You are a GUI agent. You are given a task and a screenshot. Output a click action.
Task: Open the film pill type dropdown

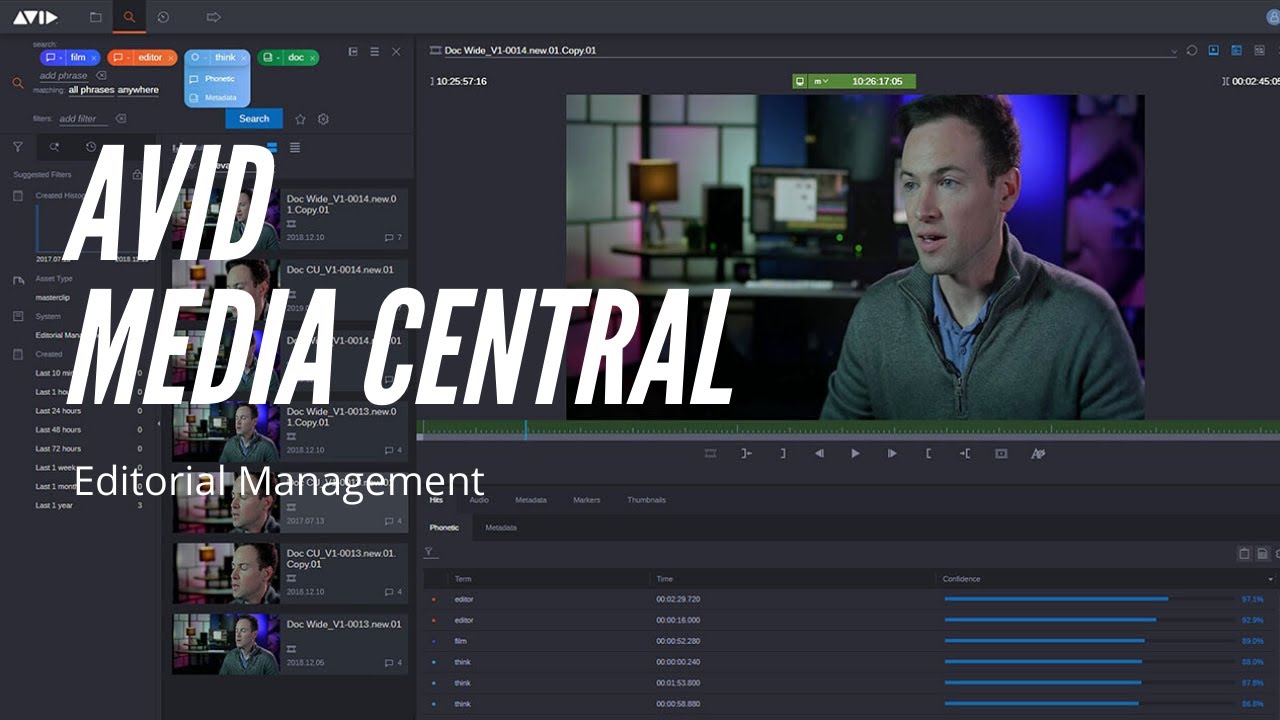tap(53, 58)
